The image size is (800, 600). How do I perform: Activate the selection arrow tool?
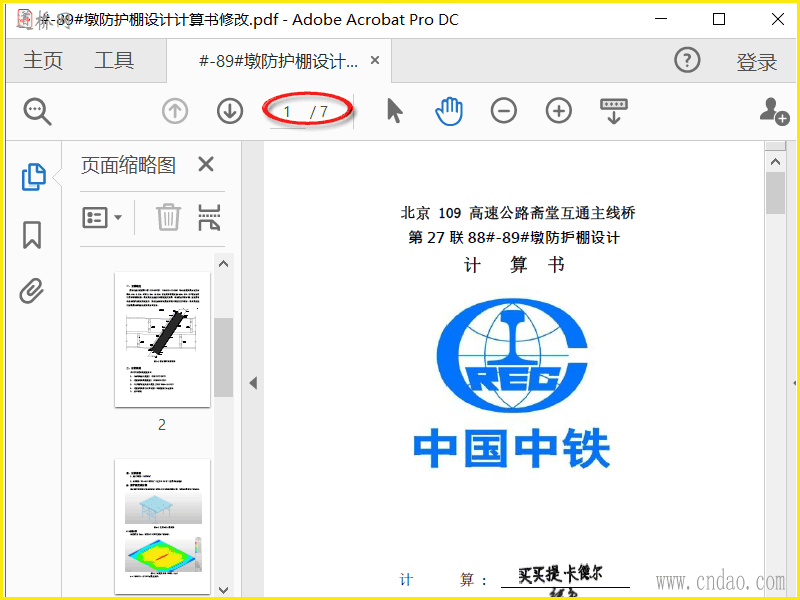[394, 111]
